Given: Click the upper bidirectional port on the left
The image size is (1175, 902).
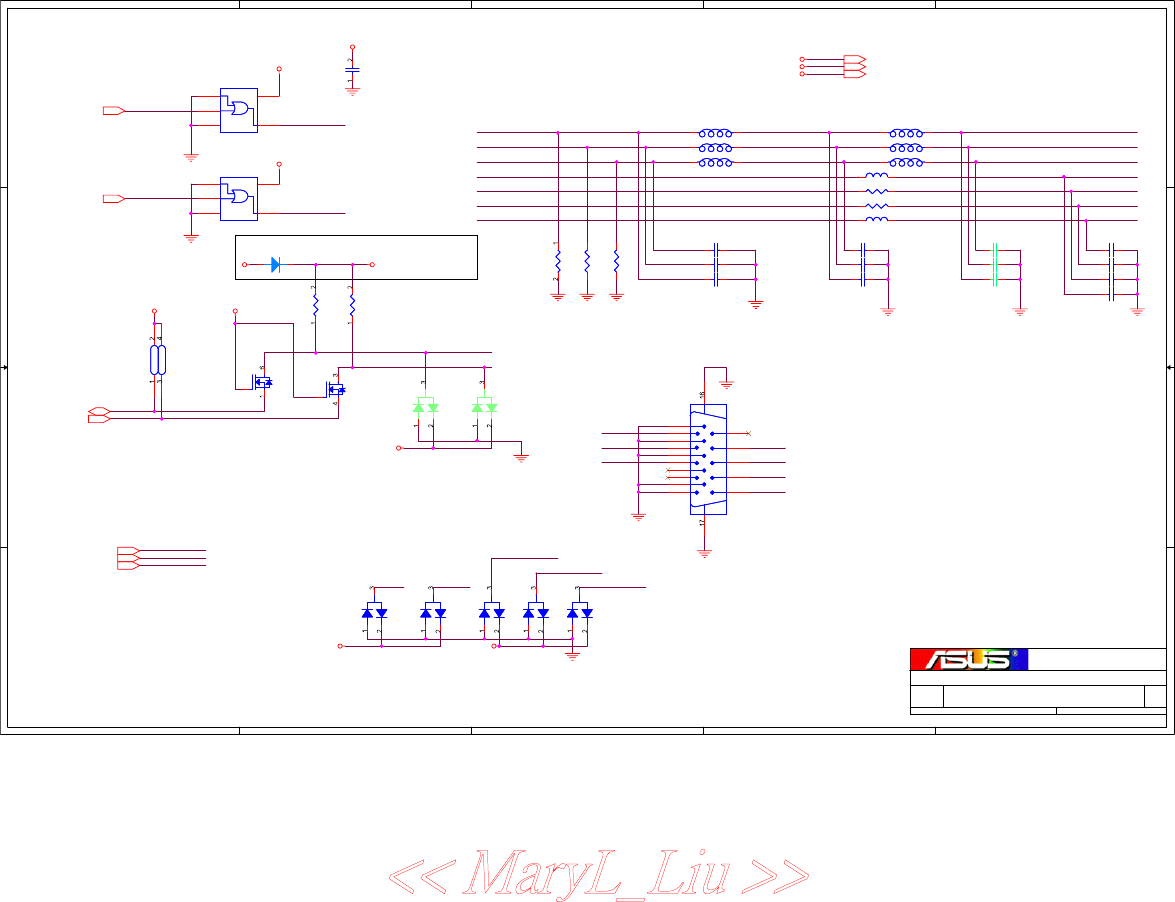Looking at the screenshot, I should pos(99,411).
